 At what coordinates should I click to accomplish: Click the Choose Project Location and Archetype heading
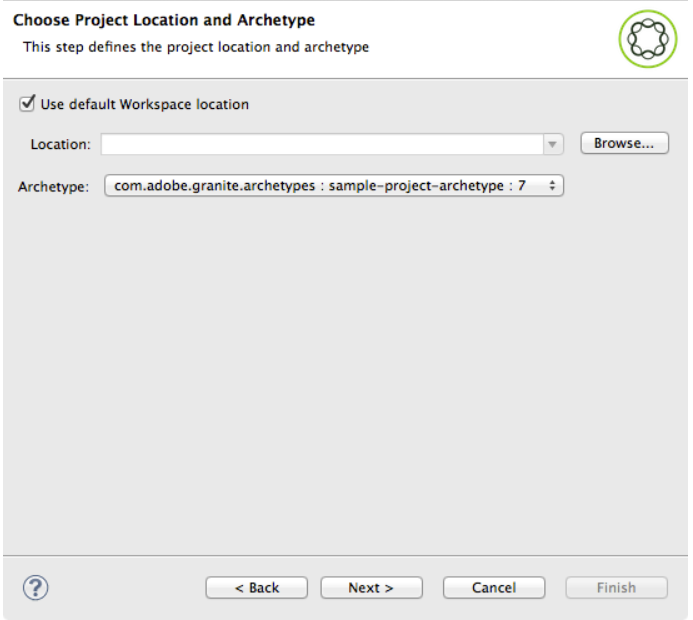164,20
